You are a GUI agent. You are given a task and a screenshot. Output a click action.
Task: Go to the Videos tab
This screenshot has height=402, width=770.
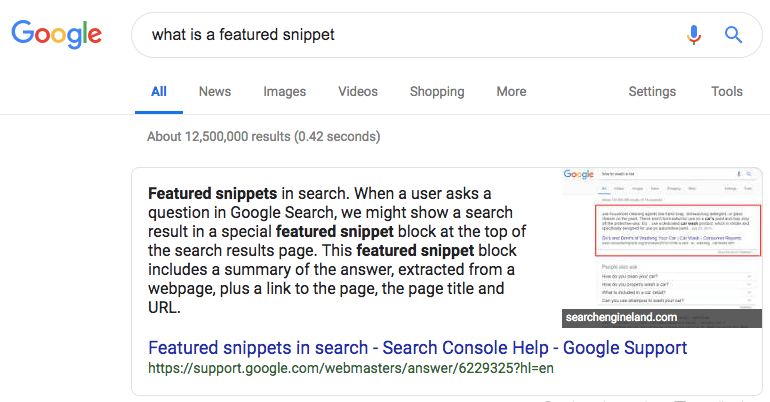[358, 91]
